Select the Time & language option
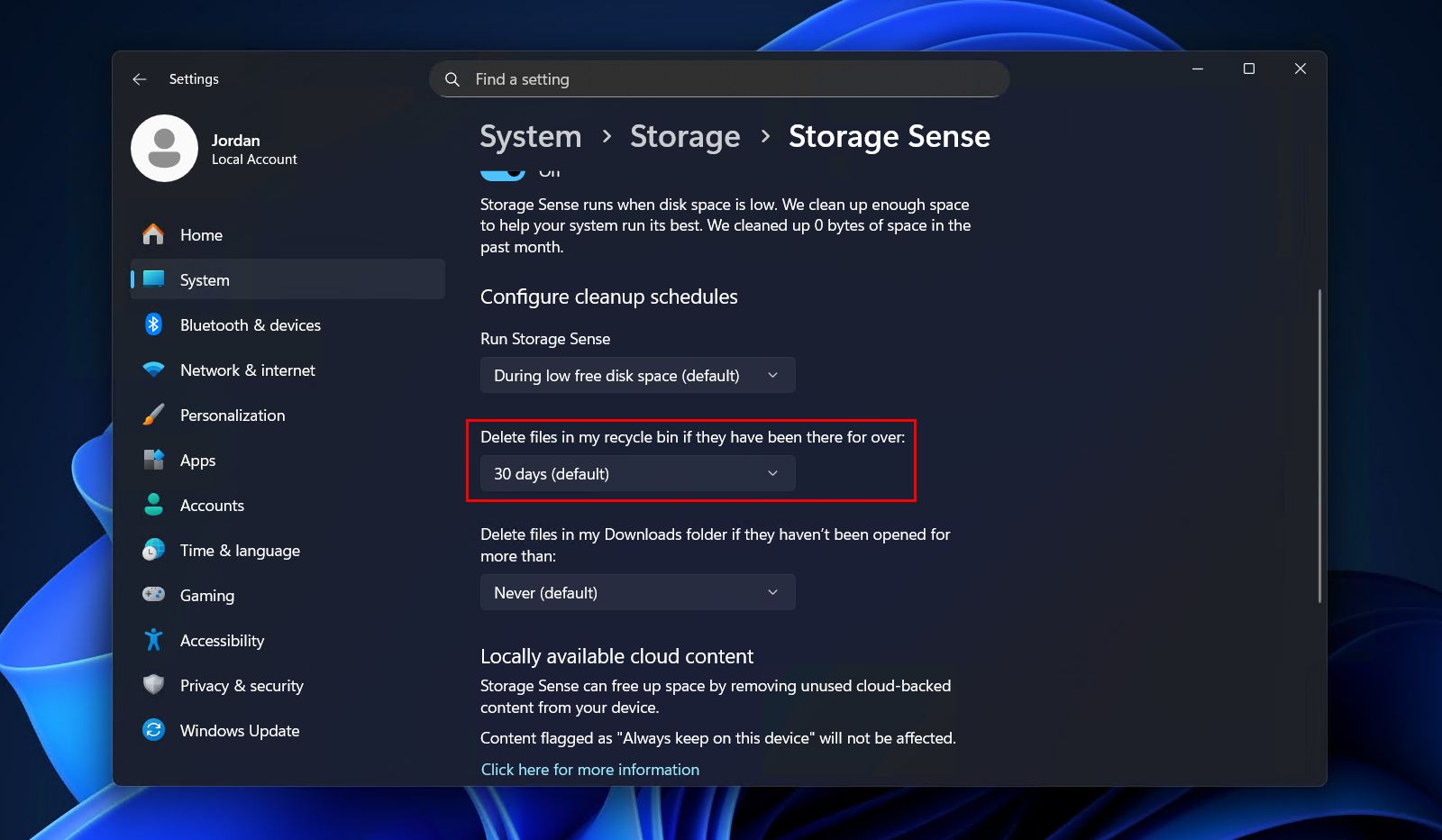The image size is (1442, 840). click(x=240, y=550)
